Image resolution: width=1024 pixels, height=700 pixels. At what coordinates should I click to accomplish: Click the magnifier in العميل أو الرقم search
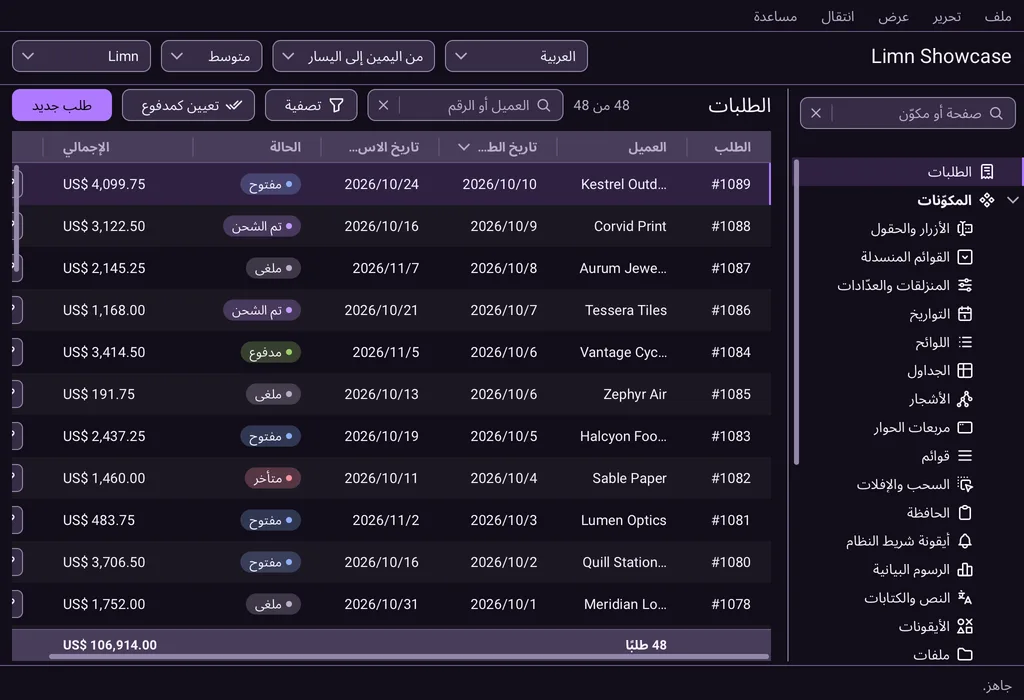click(x=543, y=105)
